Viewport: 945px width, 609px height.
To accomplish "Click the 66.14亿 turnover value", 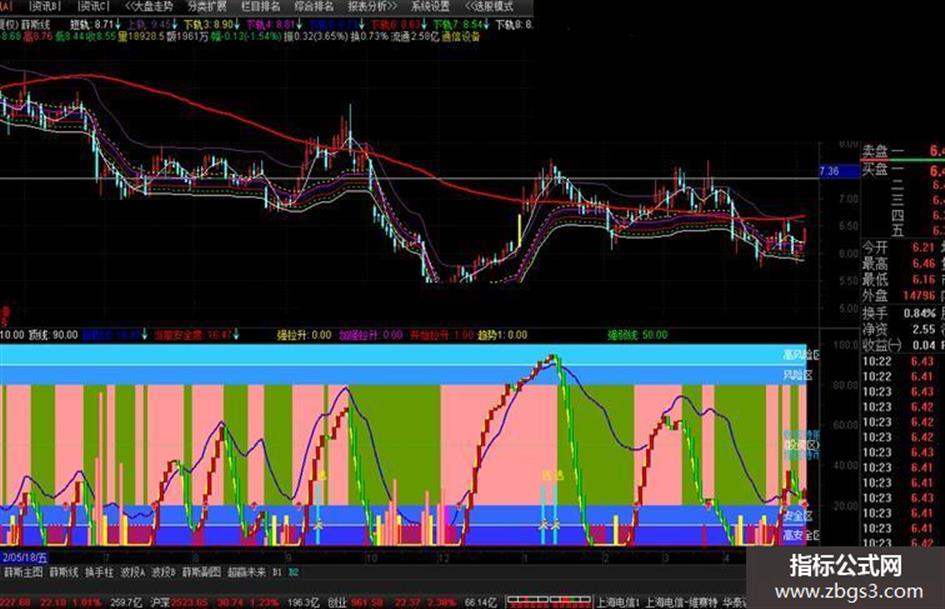I will [x=481, y=602].
